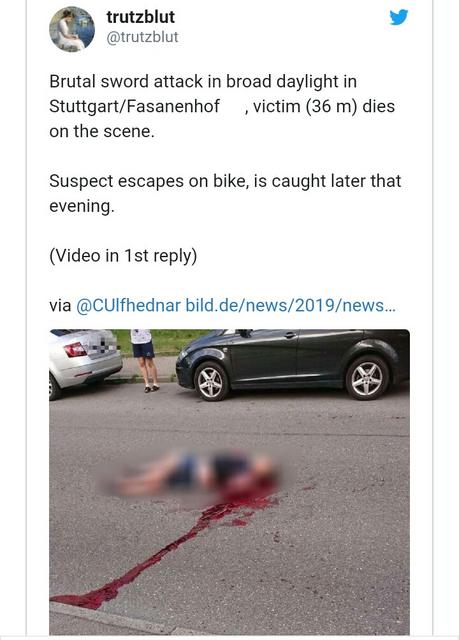The width and height of the screenshot is (459, 640).
Task: Click the "on the scene." line
Action: 102,131
